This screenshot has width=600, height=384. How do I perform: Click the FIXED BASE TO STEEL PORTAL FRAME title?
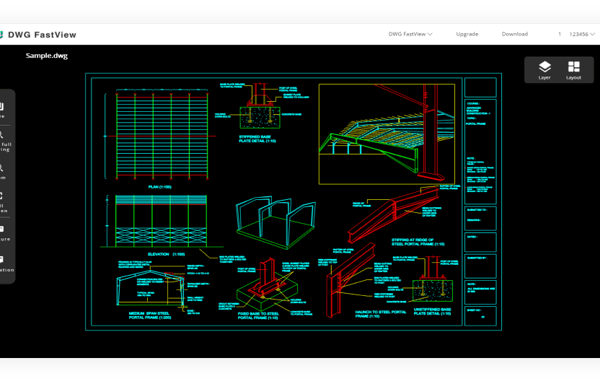coord(258,316)
